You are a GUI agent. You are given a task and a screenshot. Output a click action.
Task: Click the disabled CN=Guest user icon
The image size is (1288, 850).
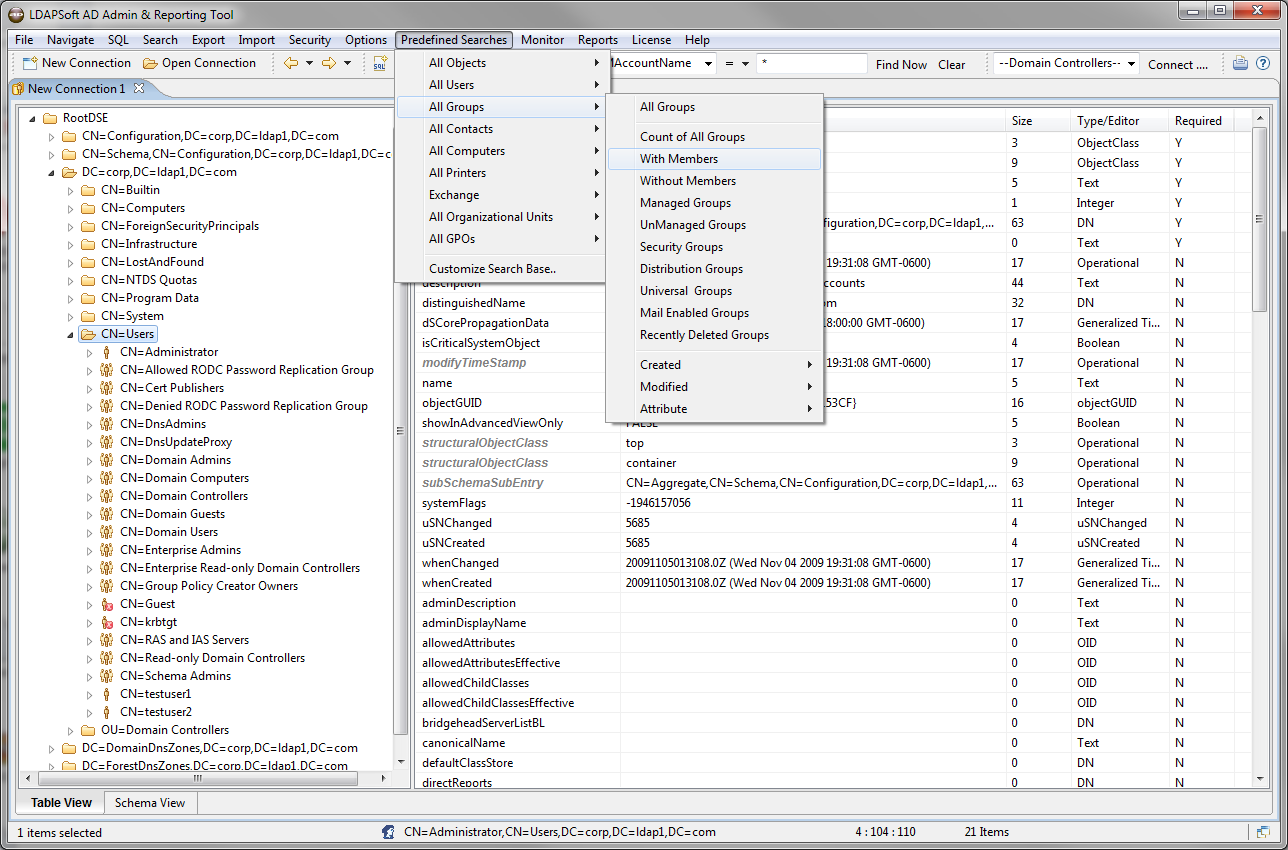point(106,604)
